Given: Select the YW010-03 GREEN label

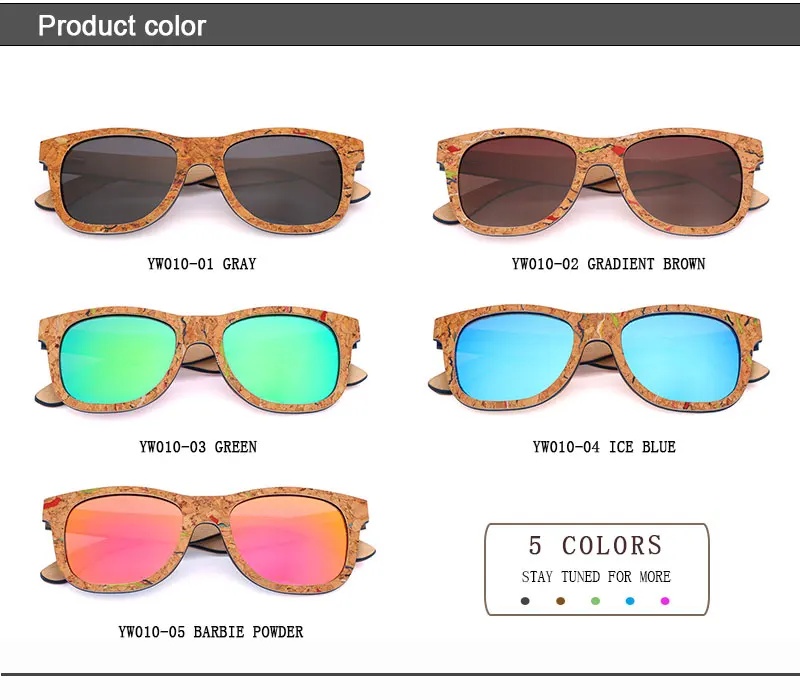Looking at the screenshot, I should pos(198,447).
